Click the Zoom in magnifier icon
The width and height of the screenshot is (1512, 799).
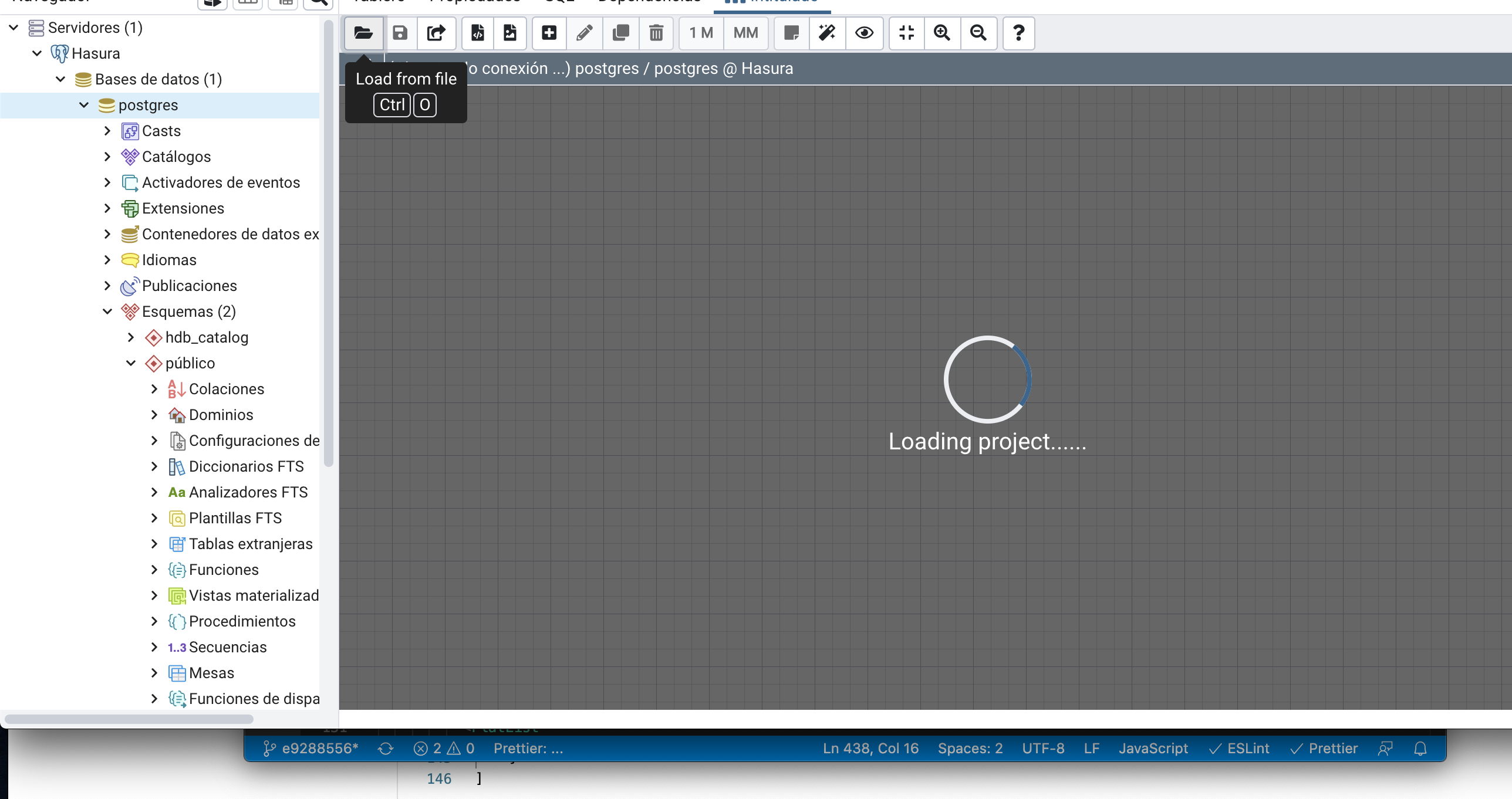coord(942,33)
